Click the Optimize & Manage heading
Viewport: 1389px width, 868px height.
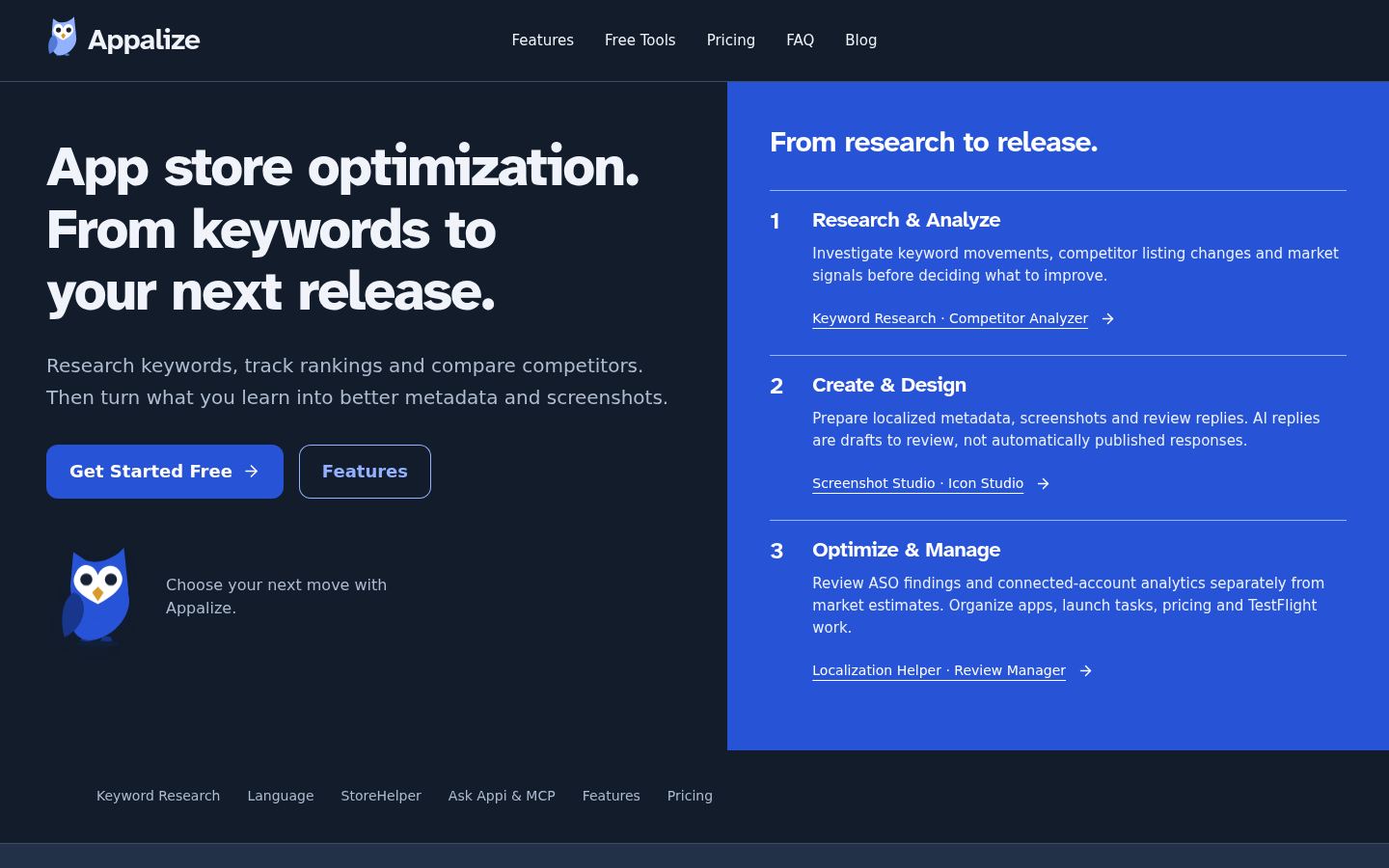906,550
